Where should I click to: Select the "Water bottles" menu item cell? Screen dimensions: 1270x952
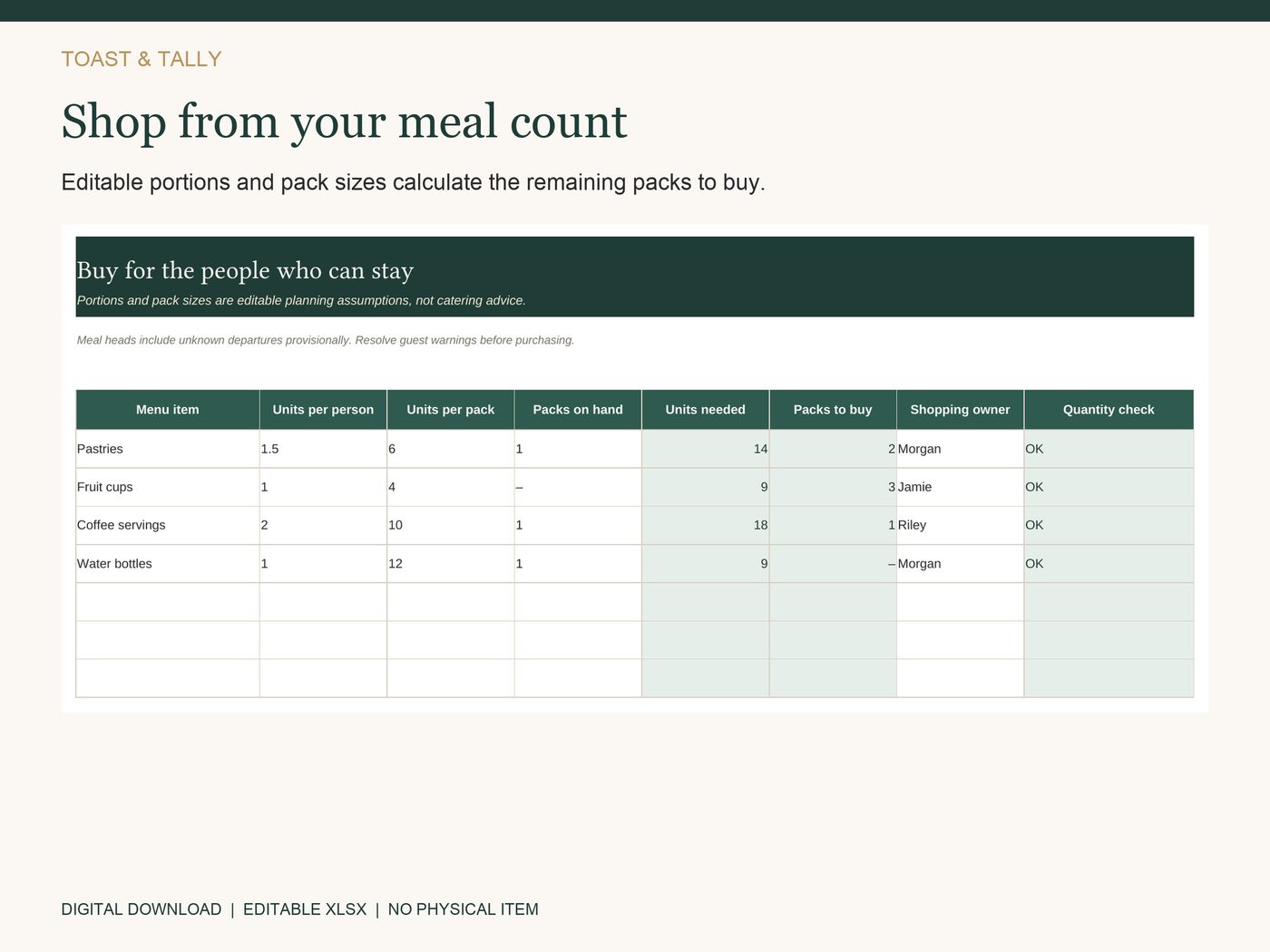pos(168,564)
